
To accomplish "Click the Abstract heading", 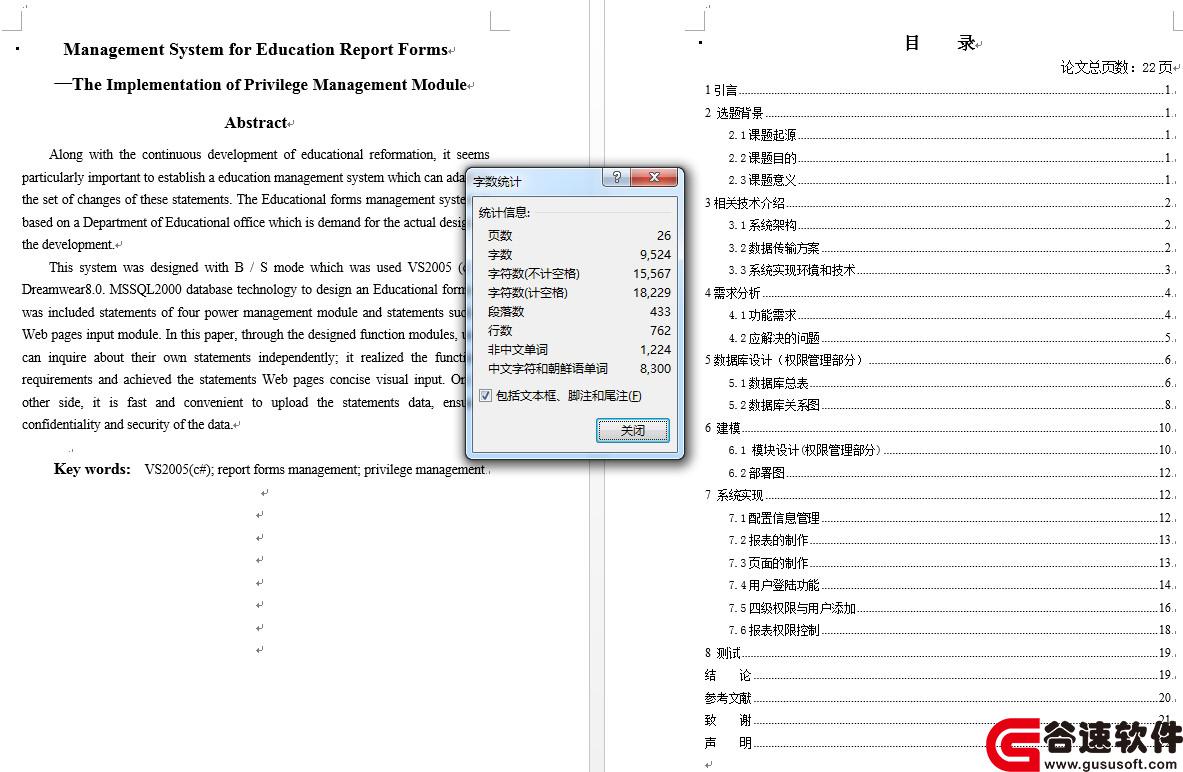I will click(x=256, y=123).
